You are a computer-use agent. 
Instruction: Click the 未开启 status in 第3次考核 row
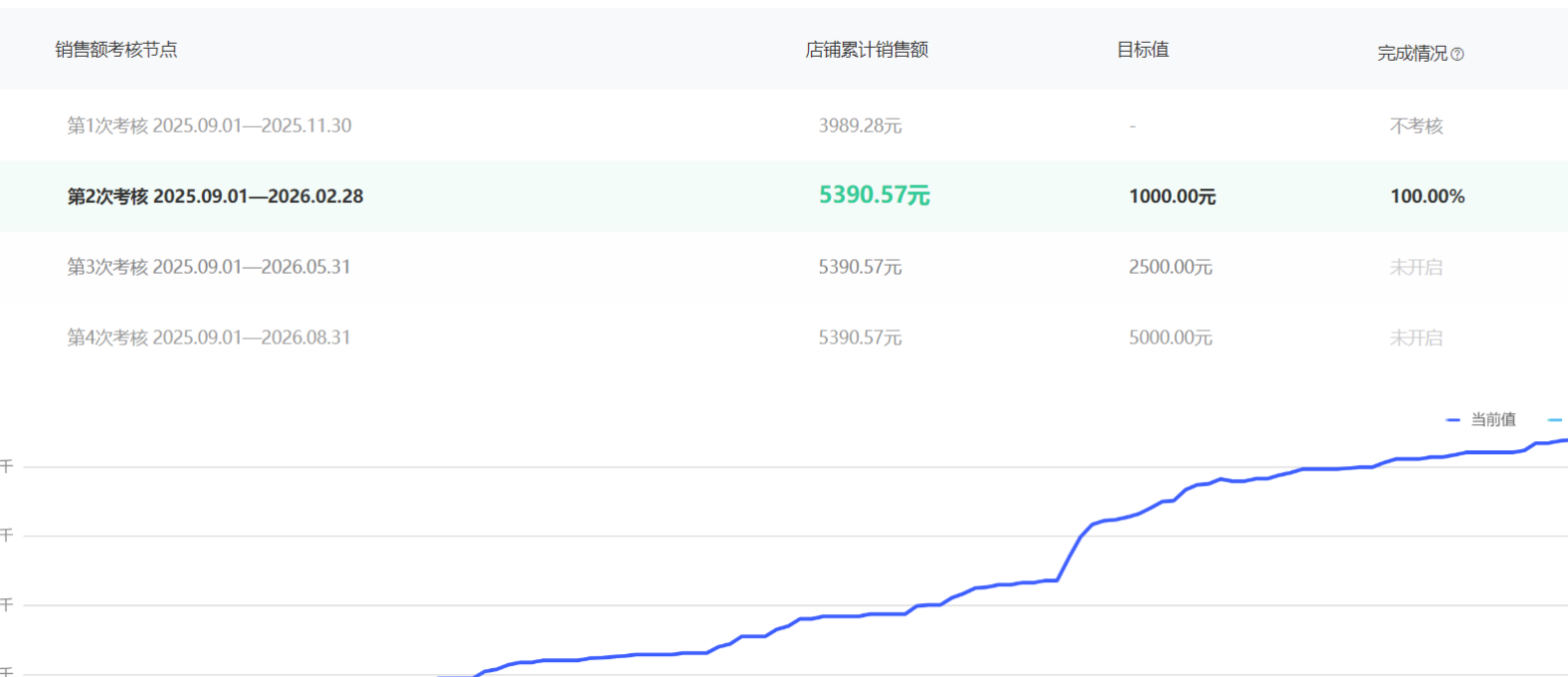[x=1416, y=267]
